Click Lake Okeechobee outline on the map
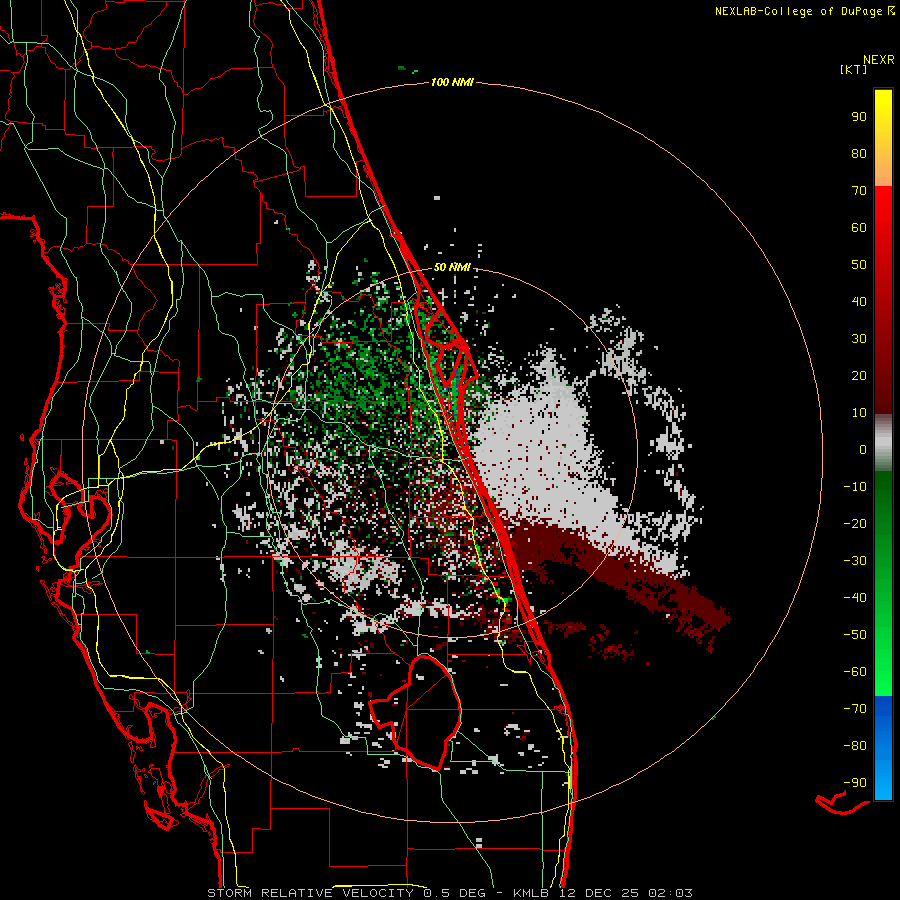The width and height of the screenshot is (900, 900). [416, 713]
